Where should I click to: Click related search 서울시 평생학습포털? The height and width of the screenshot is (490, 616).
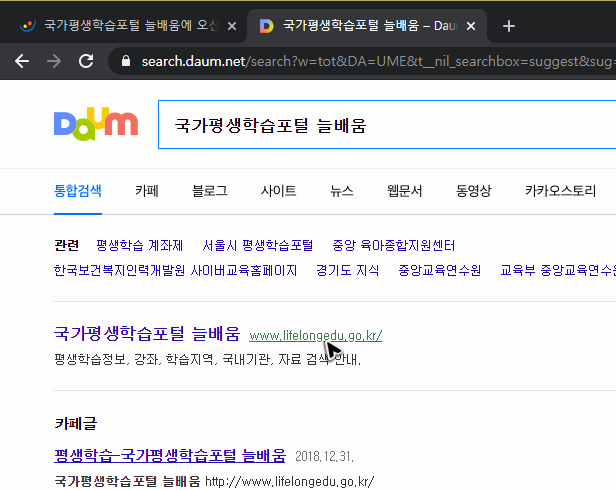[x=258, y=246]
